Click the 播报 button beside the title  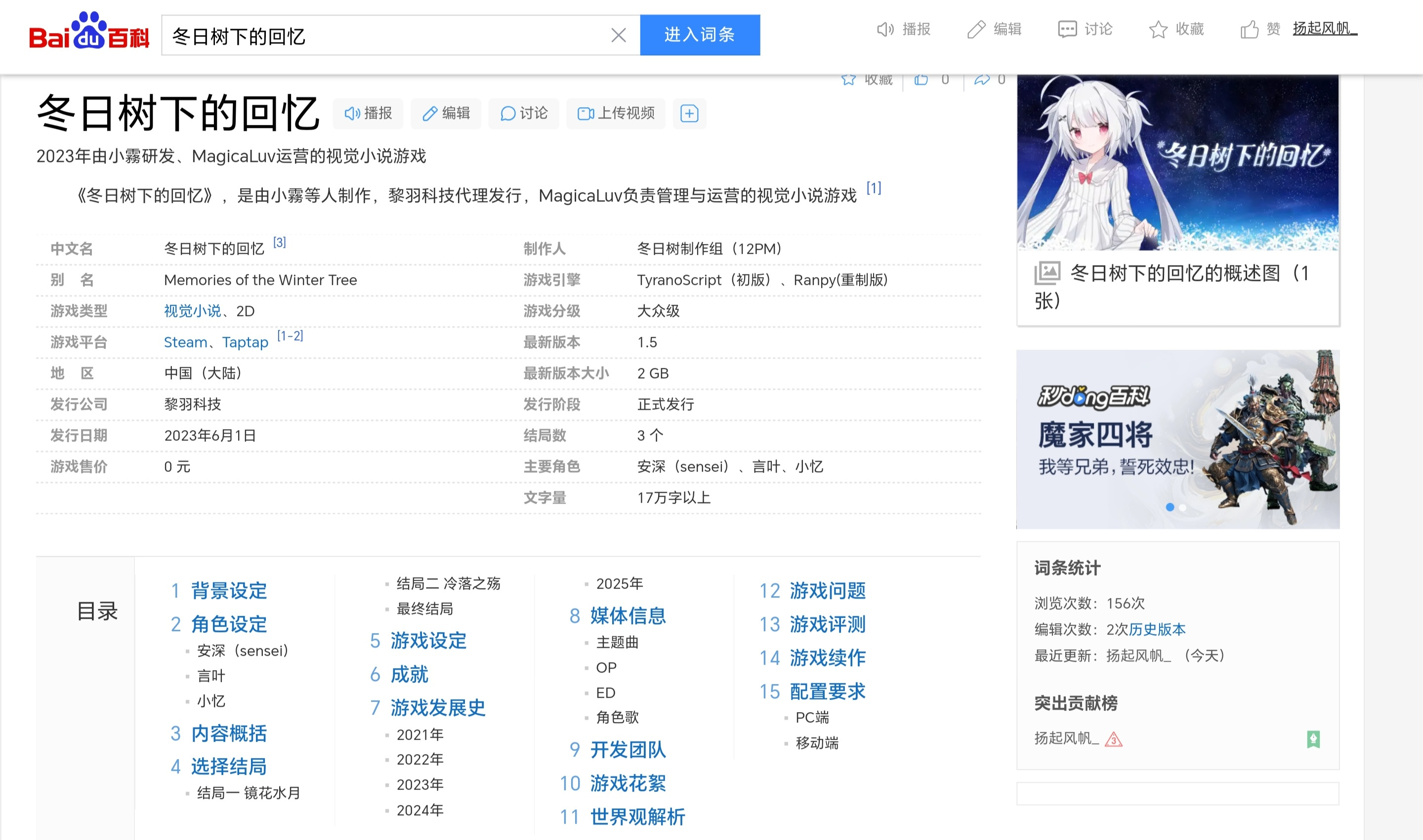[368, 114]
